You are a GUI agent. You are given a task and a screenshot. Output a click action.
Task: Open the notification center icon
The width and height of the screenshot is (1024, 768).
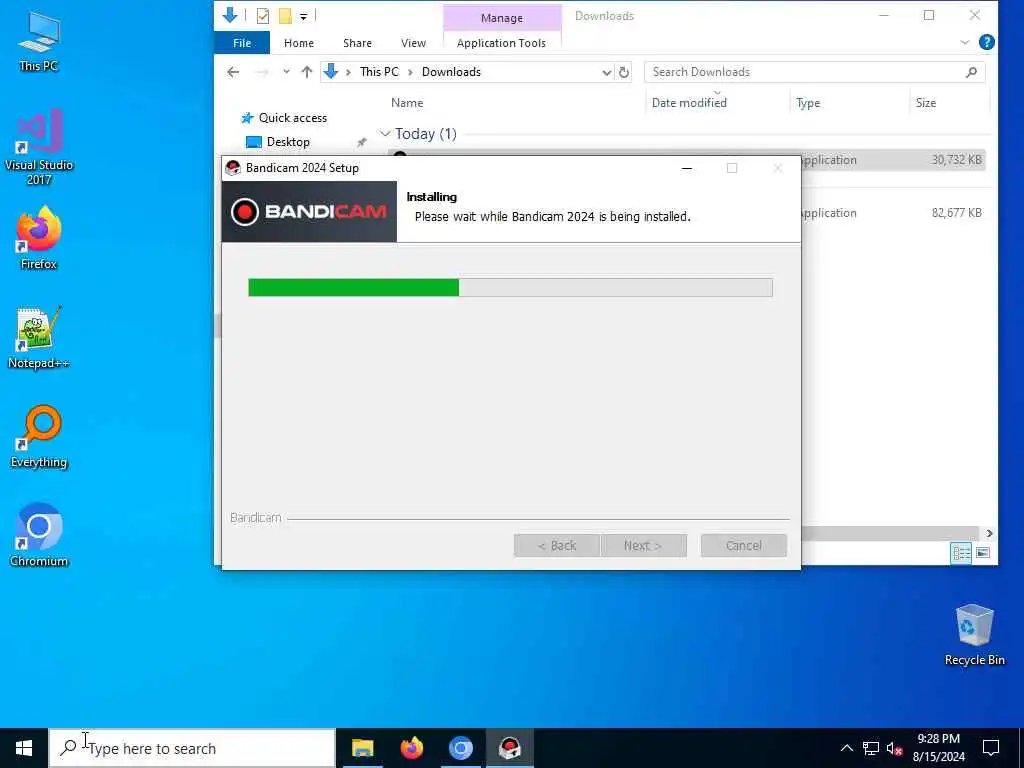pos(991,748)
